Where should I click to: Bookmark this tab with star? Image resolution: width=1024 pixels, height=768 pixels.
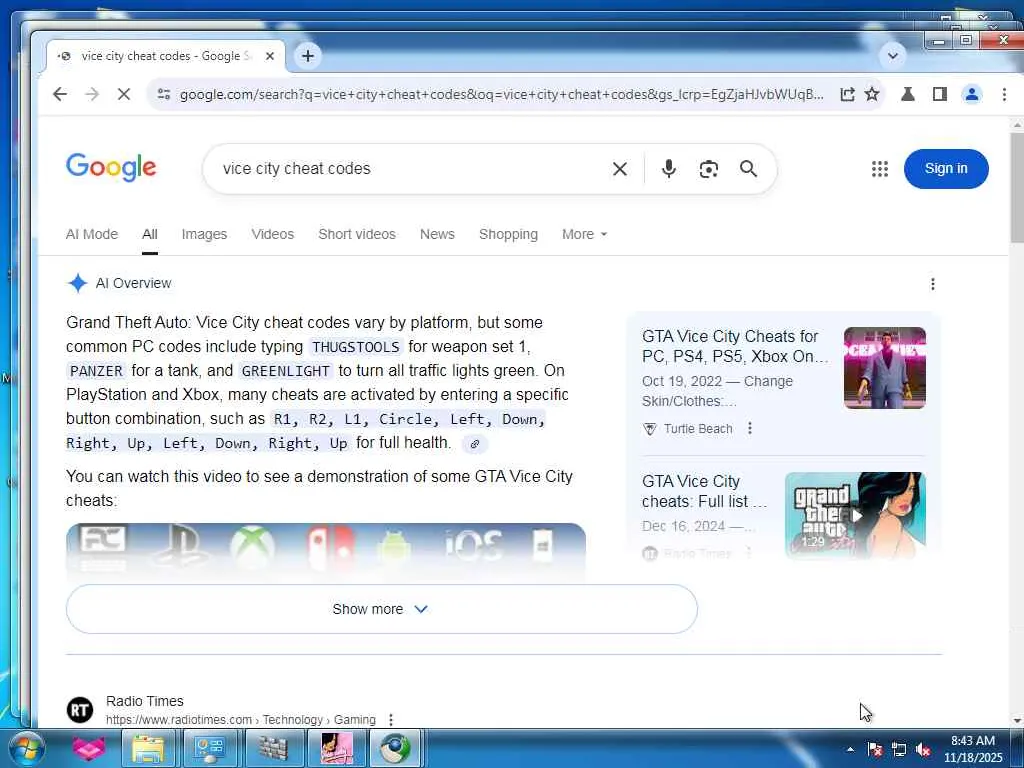[x=872, y=95]
